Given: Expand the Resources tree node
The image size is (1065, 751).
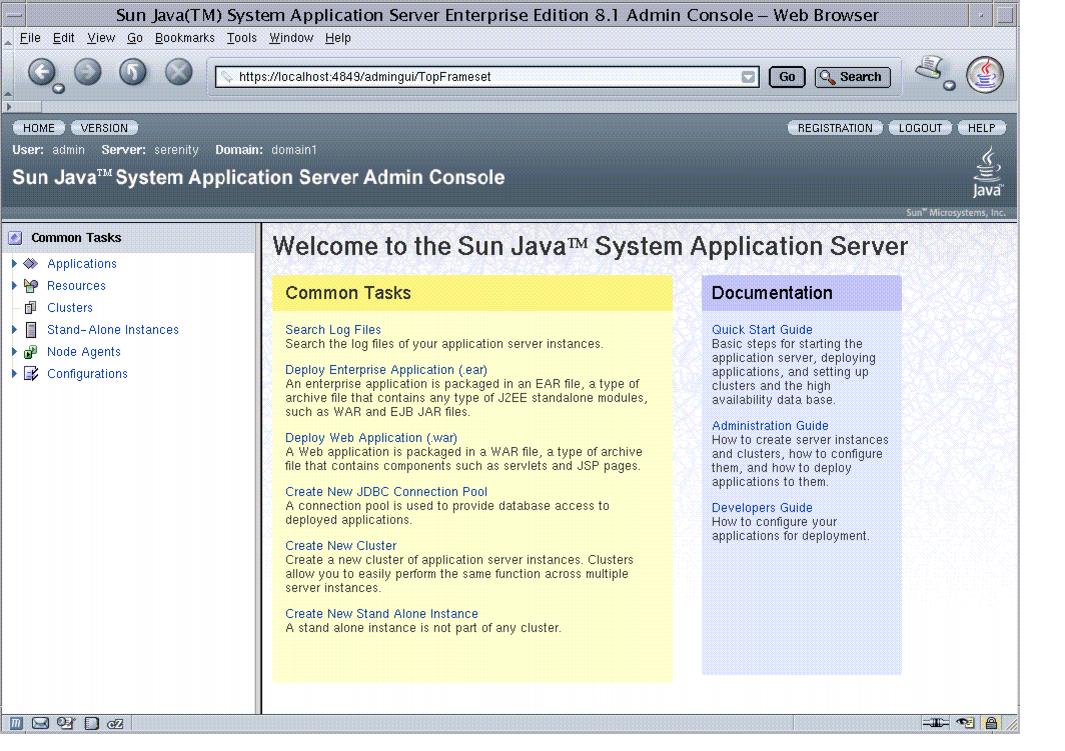Looking at the screenshot, I should point(14,285).
